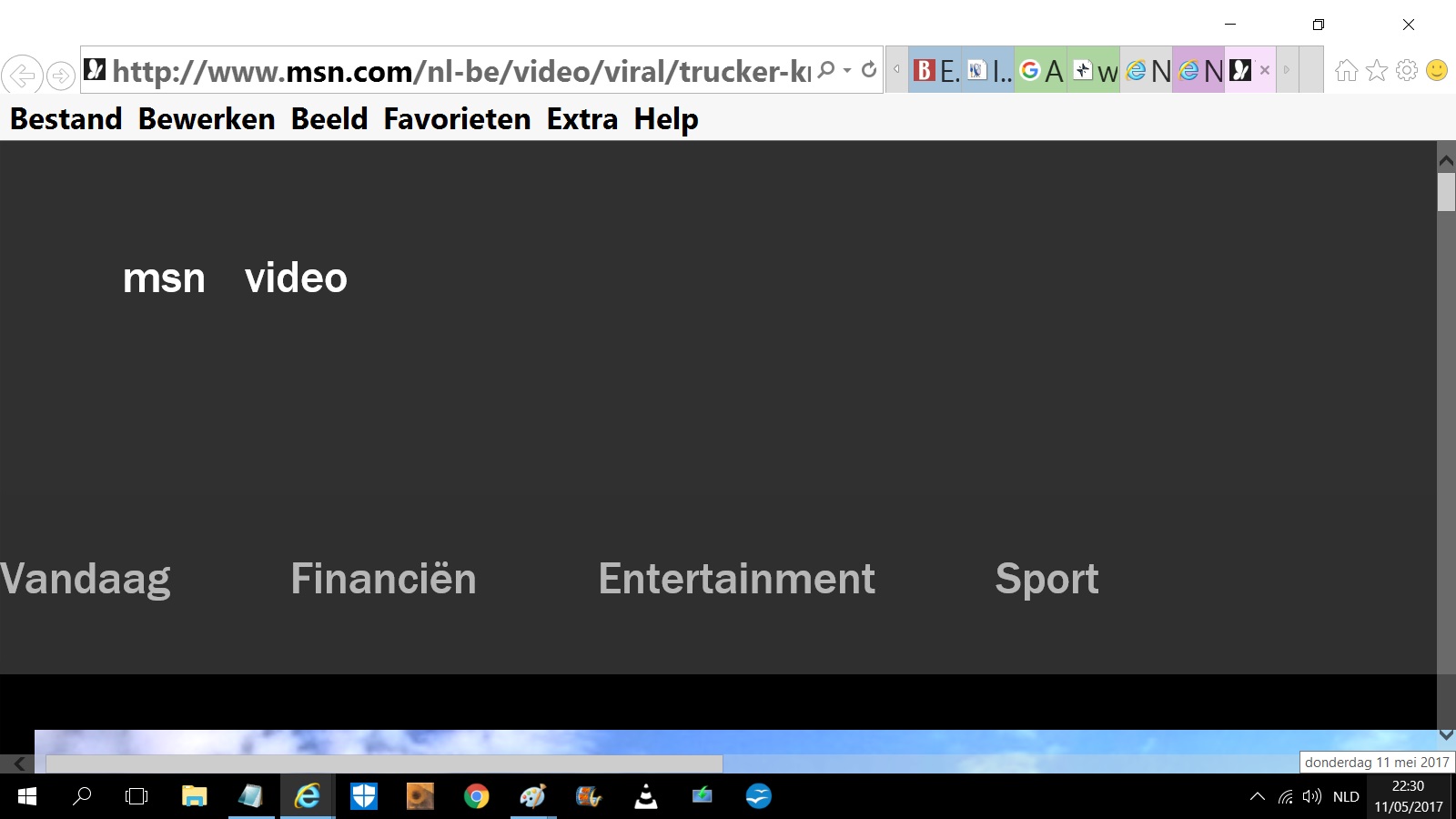Click the vertical scrollbar down arrow
The width and height of the screenshot is (1456, 819).
click(1446, 734)
